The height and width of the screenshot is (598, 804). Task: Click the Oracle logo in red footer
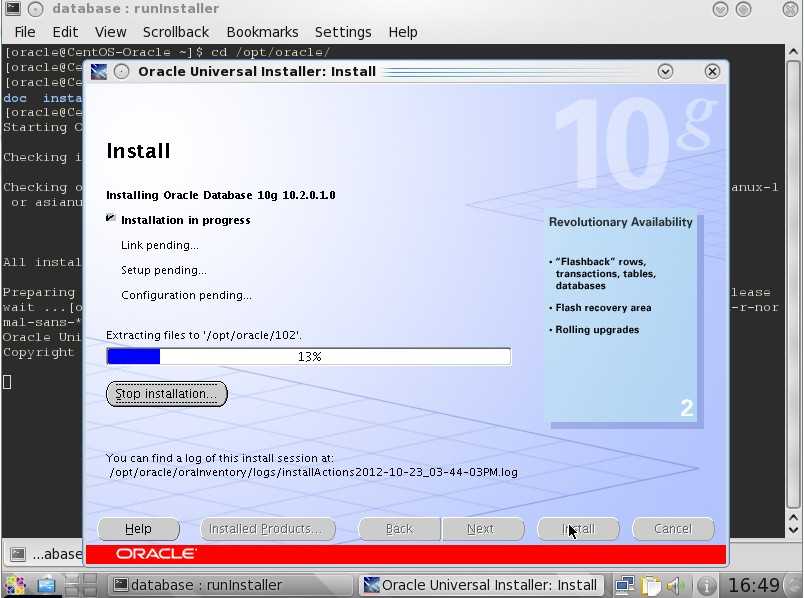155,554
